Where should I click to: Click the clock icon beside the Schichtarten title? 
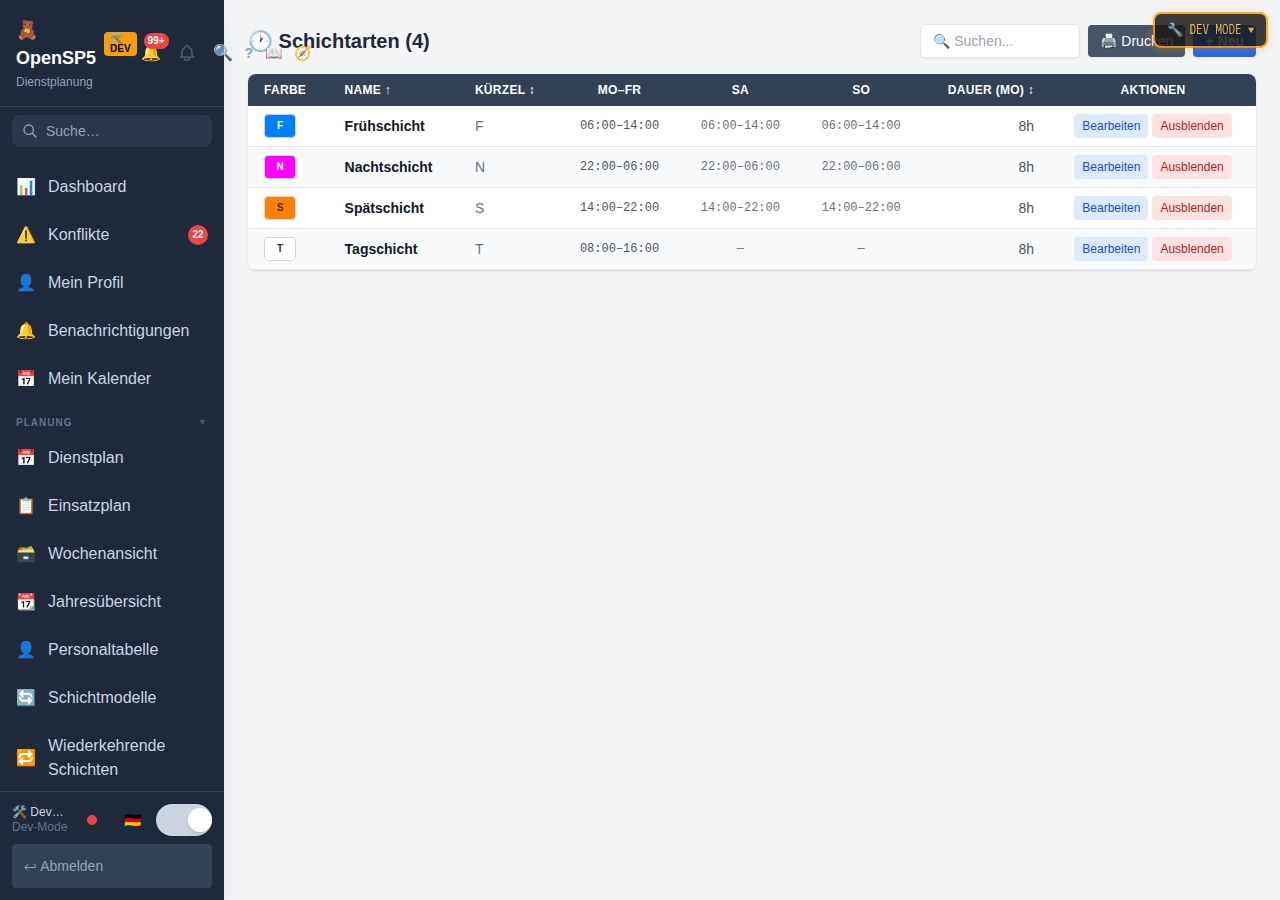(260, 41)
